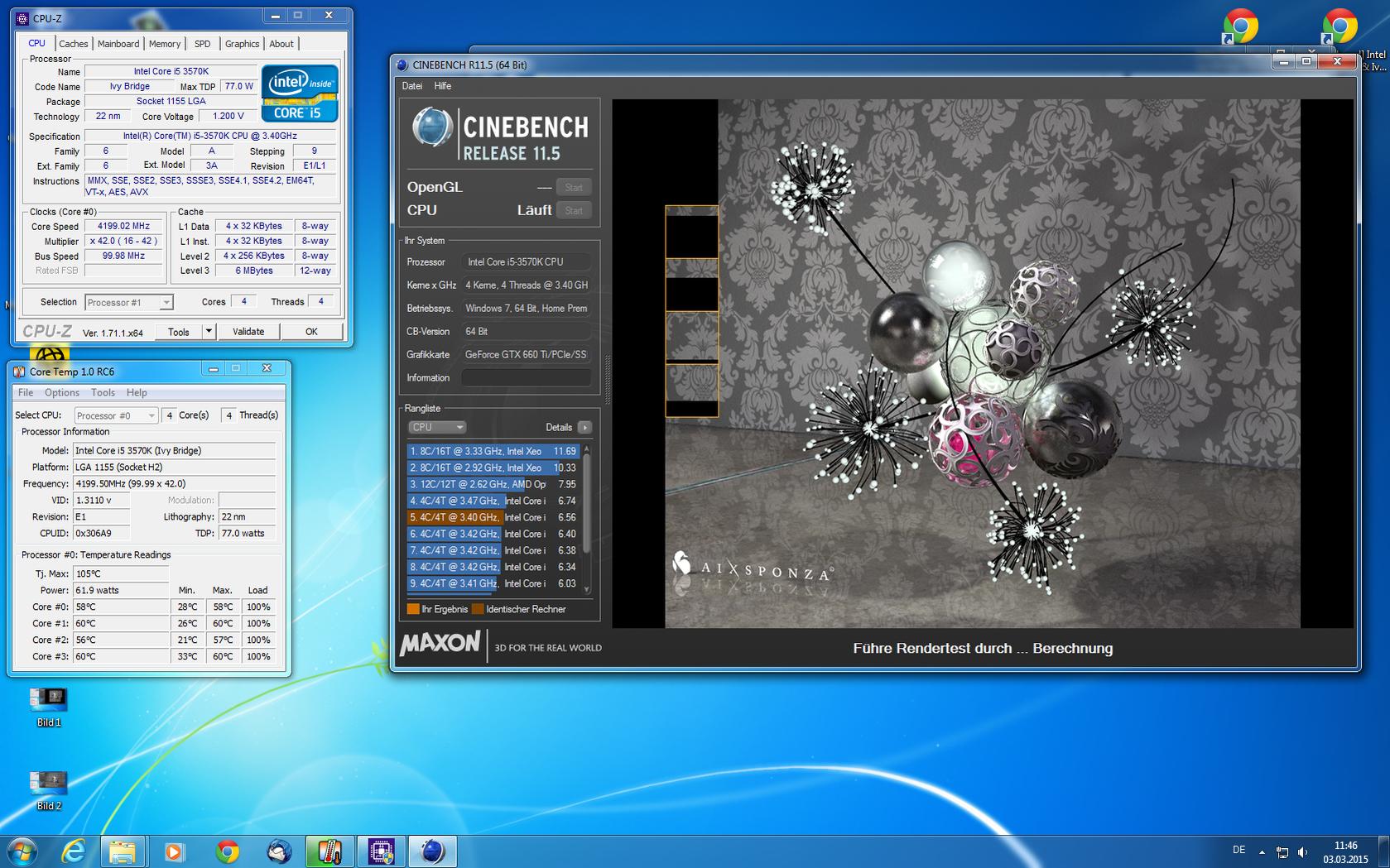Image resolution: width=1390 pixels, height=868 pixels.
Task: Click OK in the CPU-Z window
Action: coord(311,332)
